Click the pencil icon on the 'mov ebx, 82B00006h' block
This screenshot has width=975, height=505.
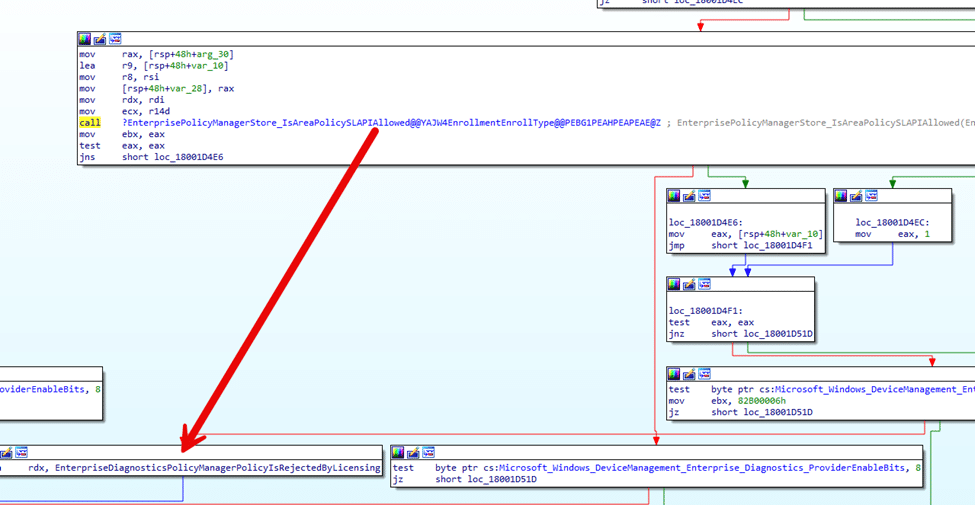click(689, 375)
